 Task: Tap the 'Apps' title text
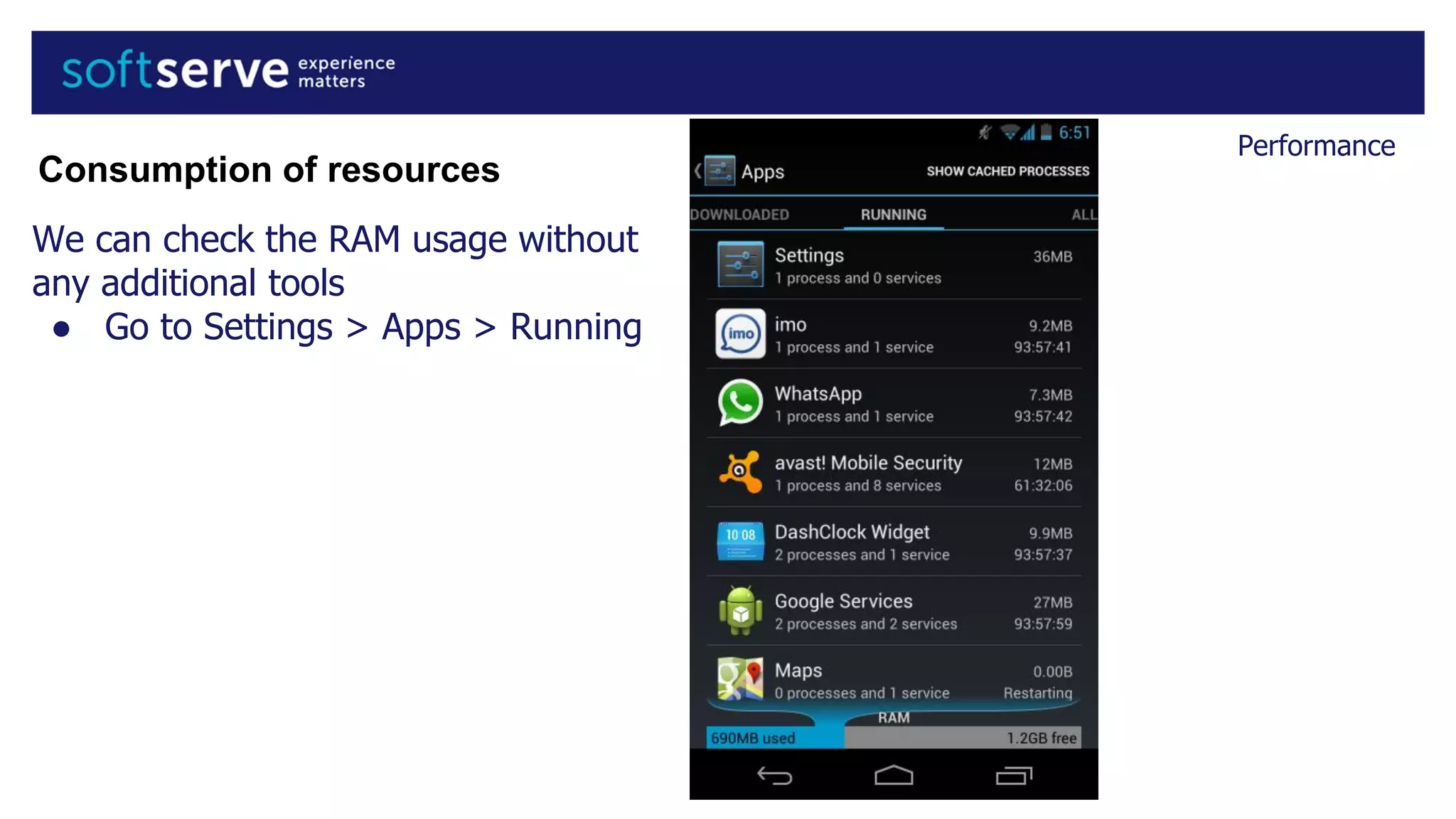click(762, 172)
